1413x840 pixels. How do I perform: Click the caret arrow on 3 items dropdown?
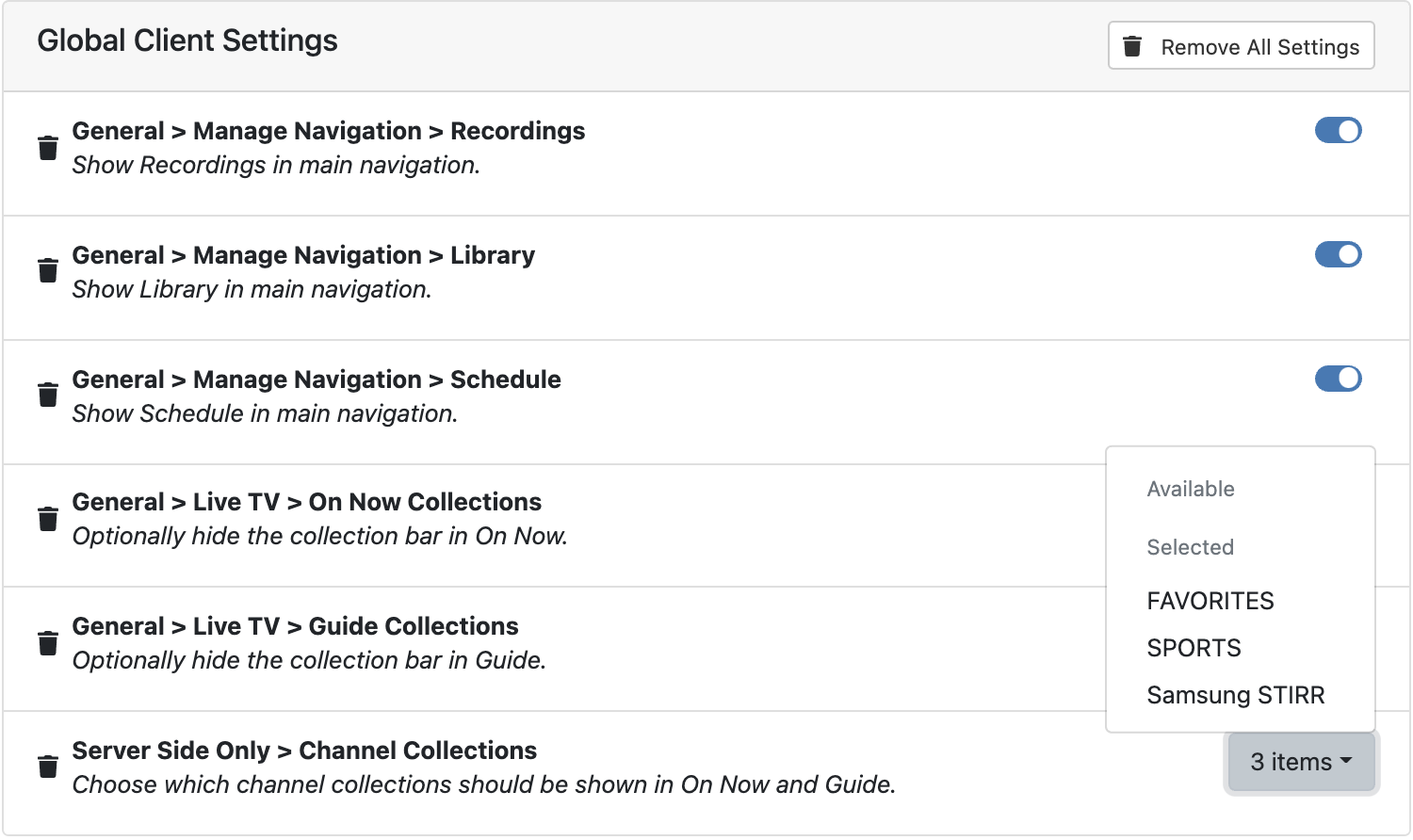click(1346, 761)
